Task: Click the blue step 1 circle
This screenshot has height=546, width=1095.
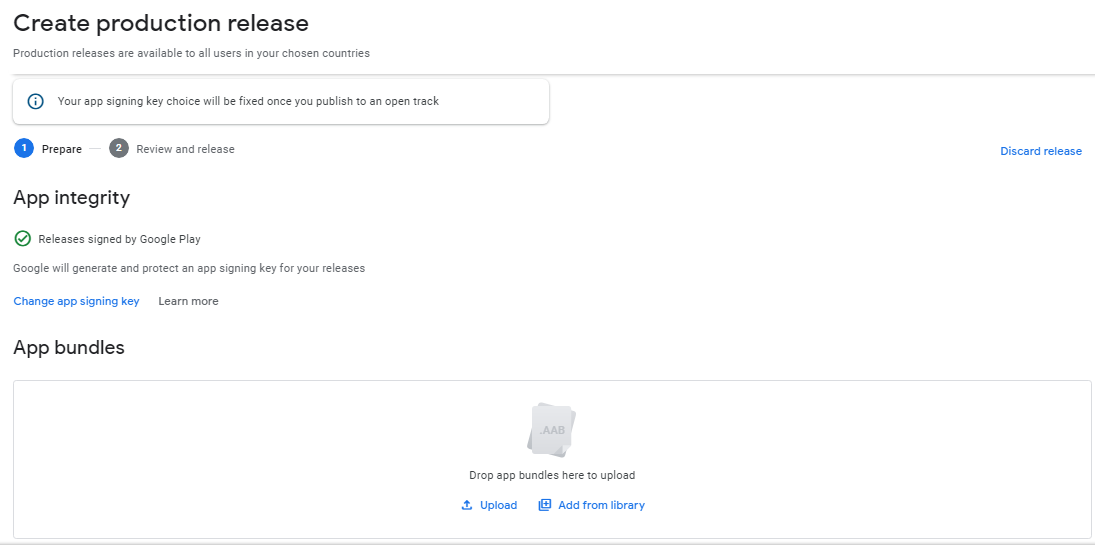Action: pos(24,149)
